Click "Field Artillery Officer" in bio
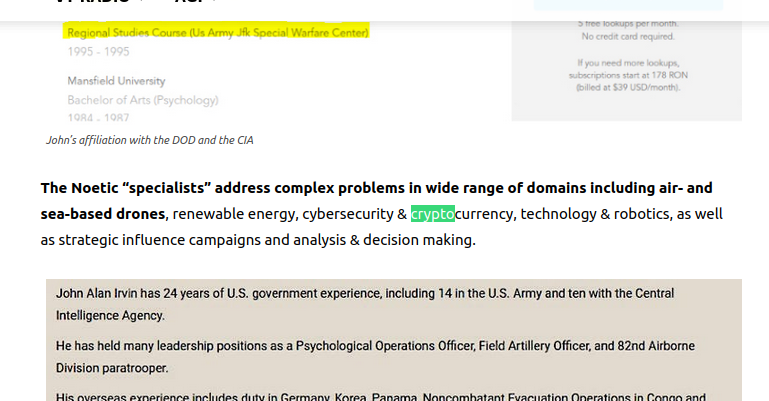769x401 pixels. 535,346
